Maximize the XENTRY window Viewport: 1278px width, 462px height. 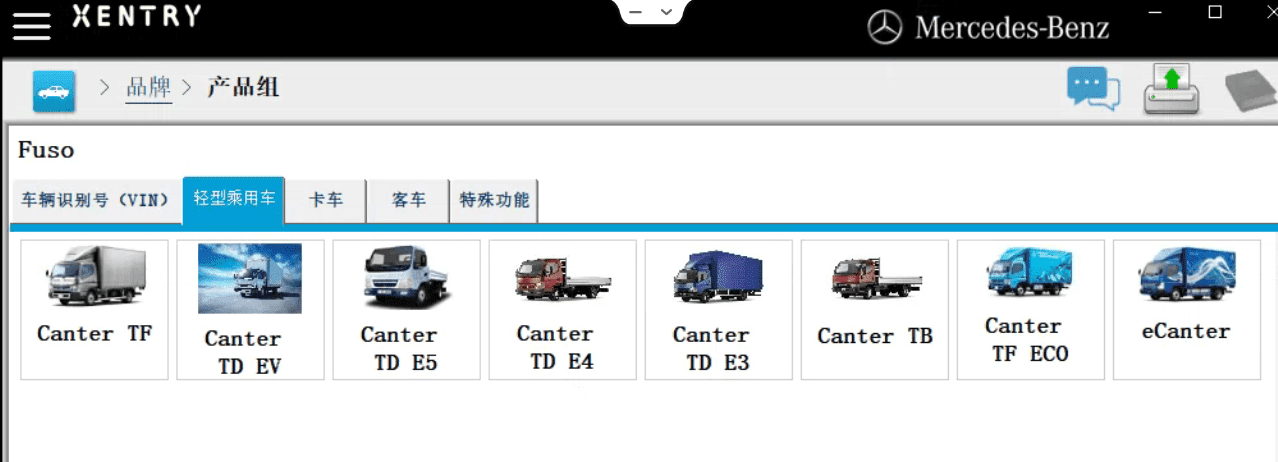point(1215,12)
